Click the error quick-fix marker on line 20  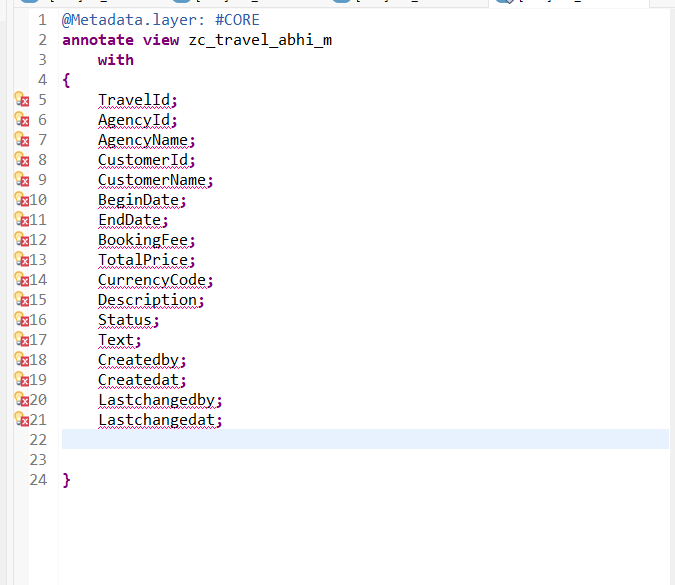[22, 399]
